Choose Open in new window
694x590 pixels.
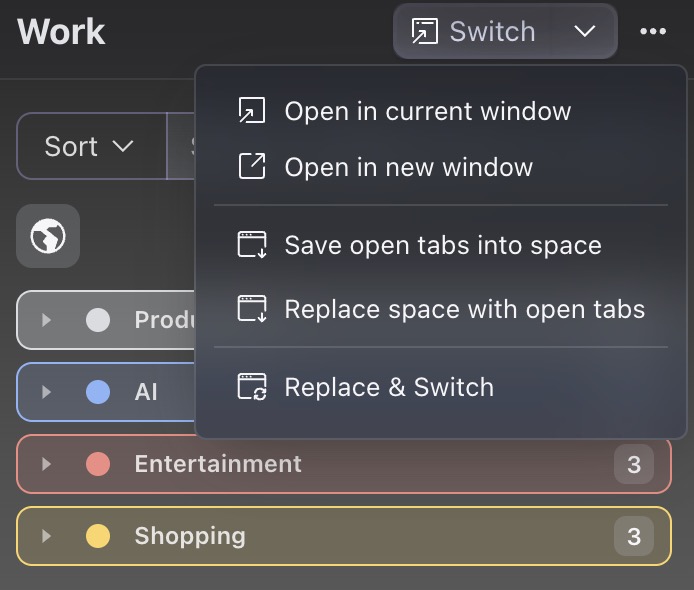(408, 167)
